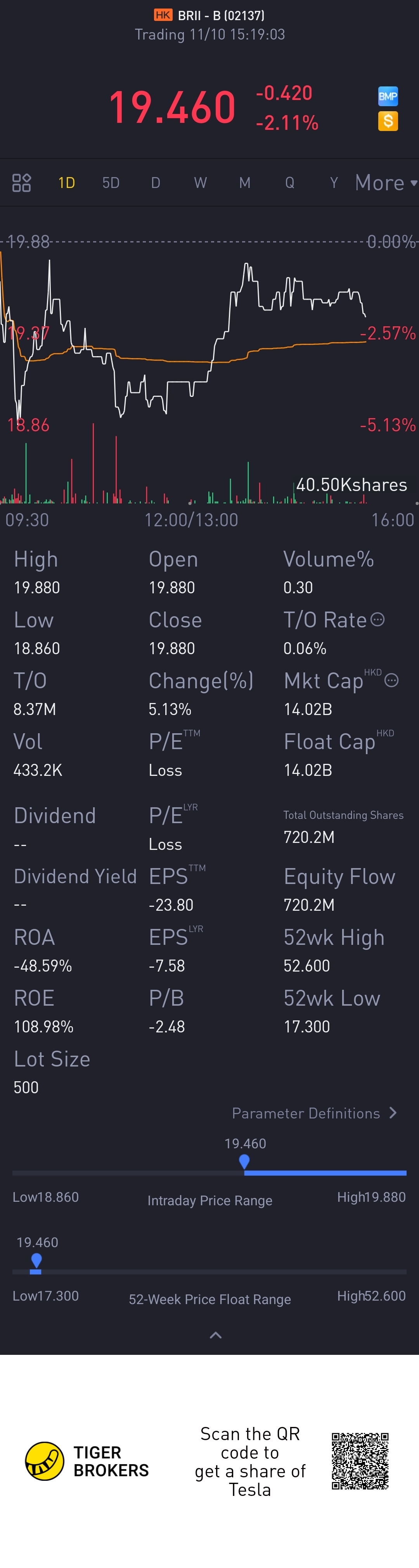Select the 1D intraday tab
The width and height of the screenshot is (419, 1568).
pos(66,183)
